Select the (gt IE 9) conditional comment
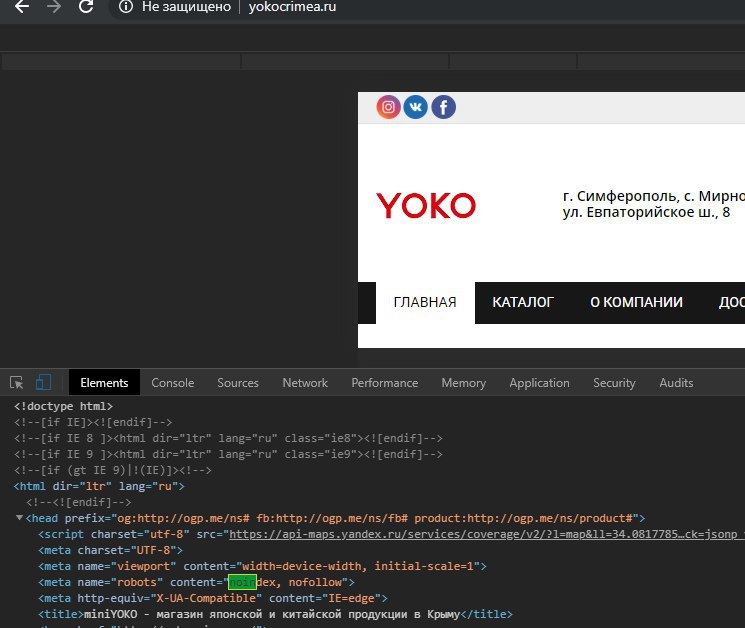This screenshot has width=745, height=628. tap(113, 470)
